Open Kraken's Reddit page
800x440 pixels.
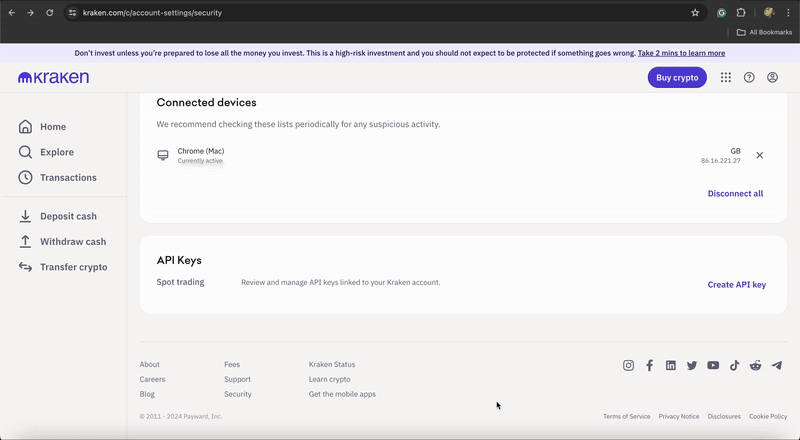click(x=756, y=365)
